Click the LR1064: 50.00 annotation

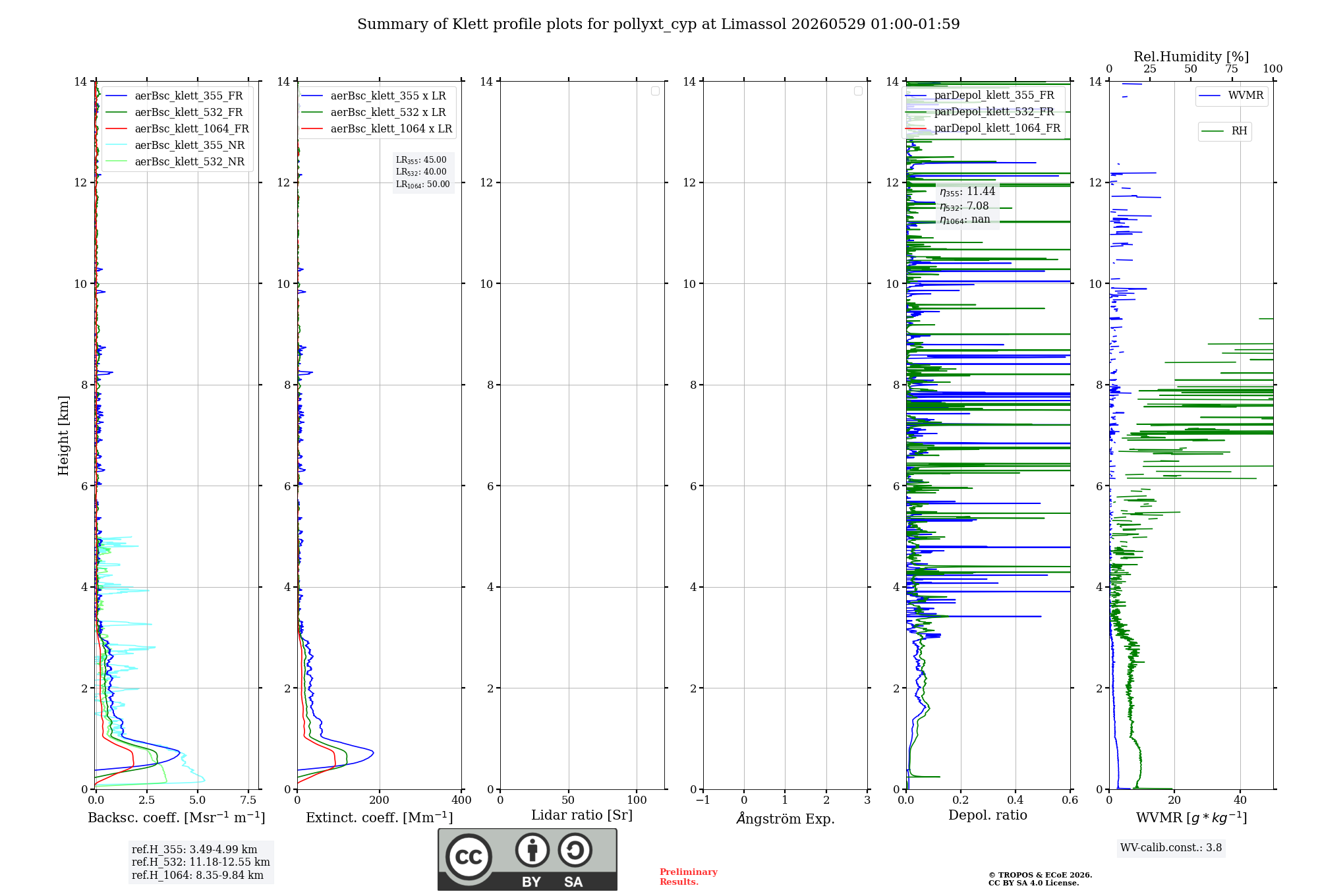422,184
